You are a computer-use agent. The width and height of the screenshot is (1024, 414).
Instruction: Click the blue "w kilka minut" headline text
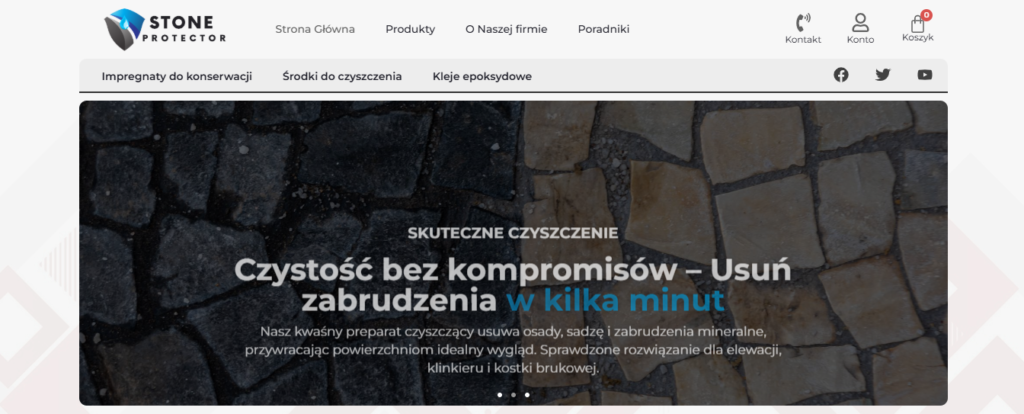[614, 300]
